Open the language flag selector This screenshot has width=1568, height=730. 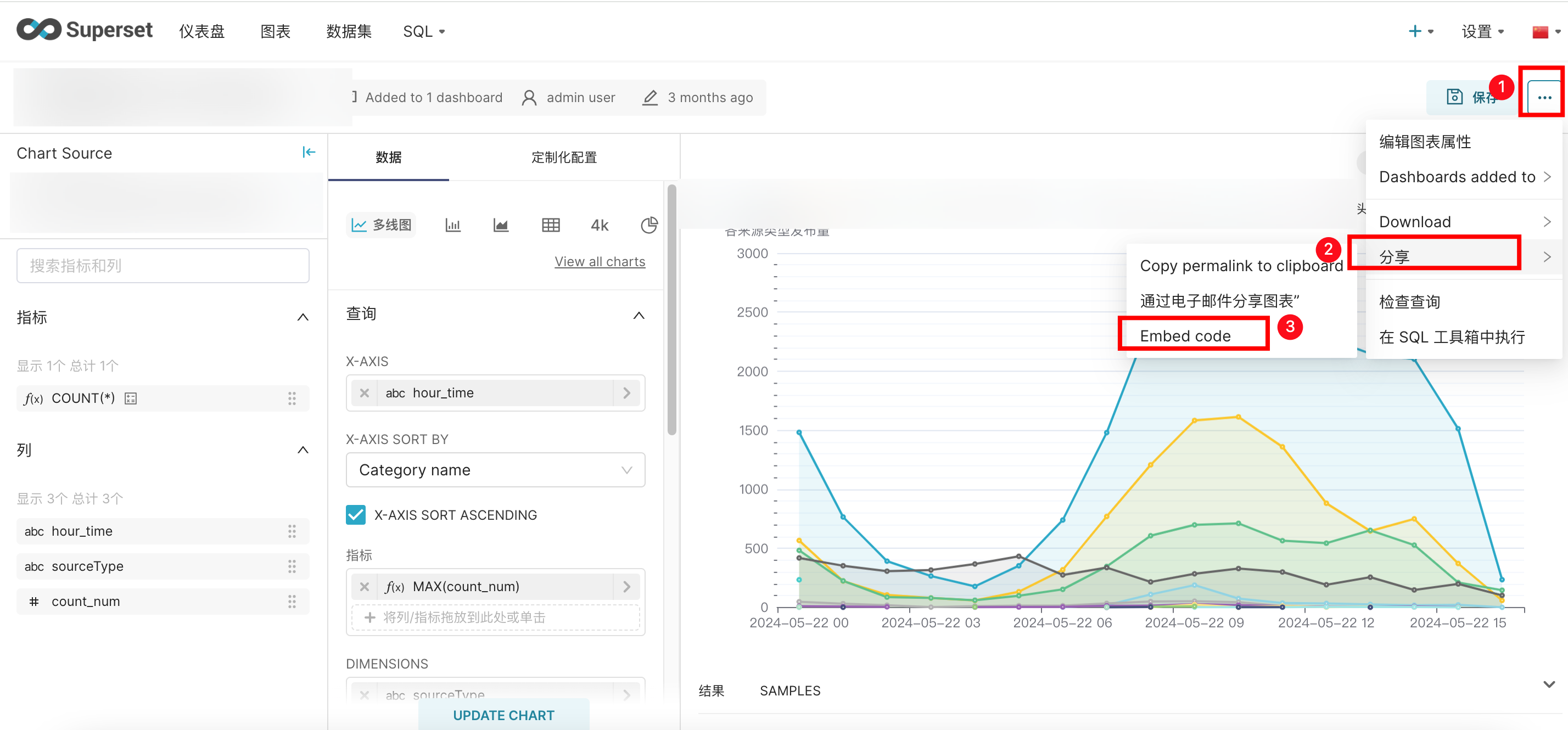[x=1545, y=31]
